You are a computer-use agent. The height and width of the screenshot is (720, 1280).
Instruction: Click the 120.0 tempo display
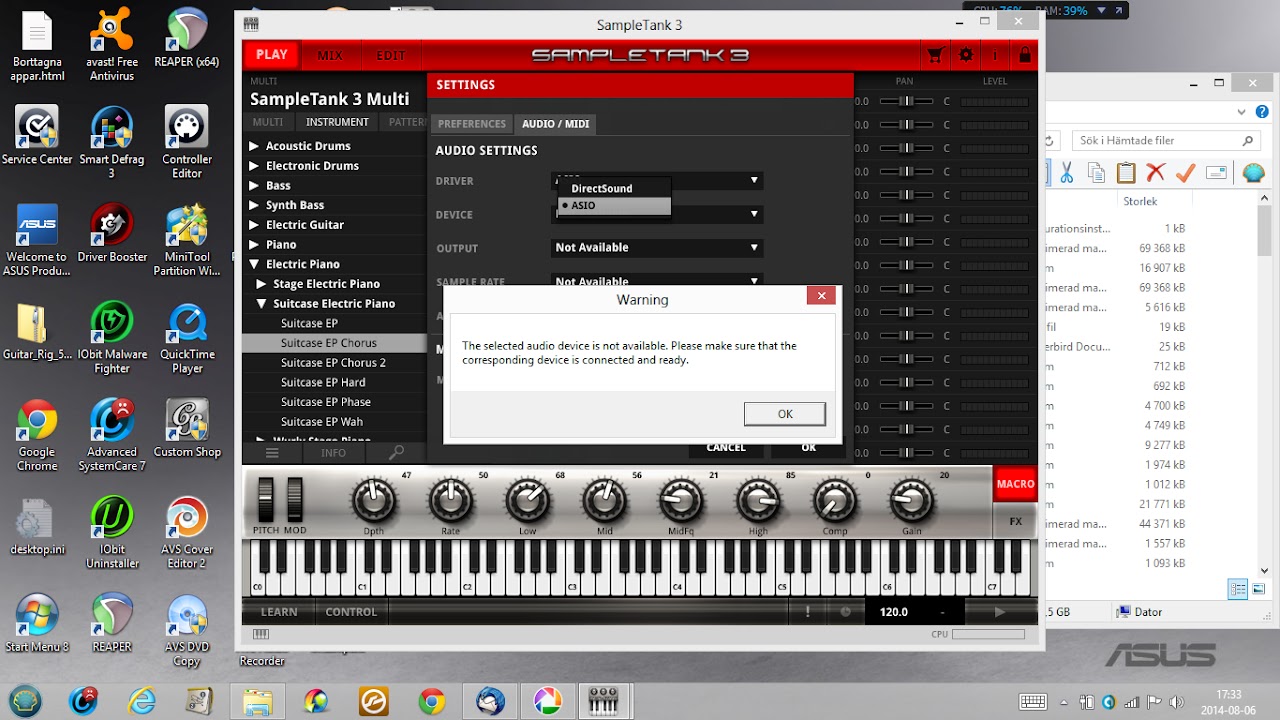[894, 612]
